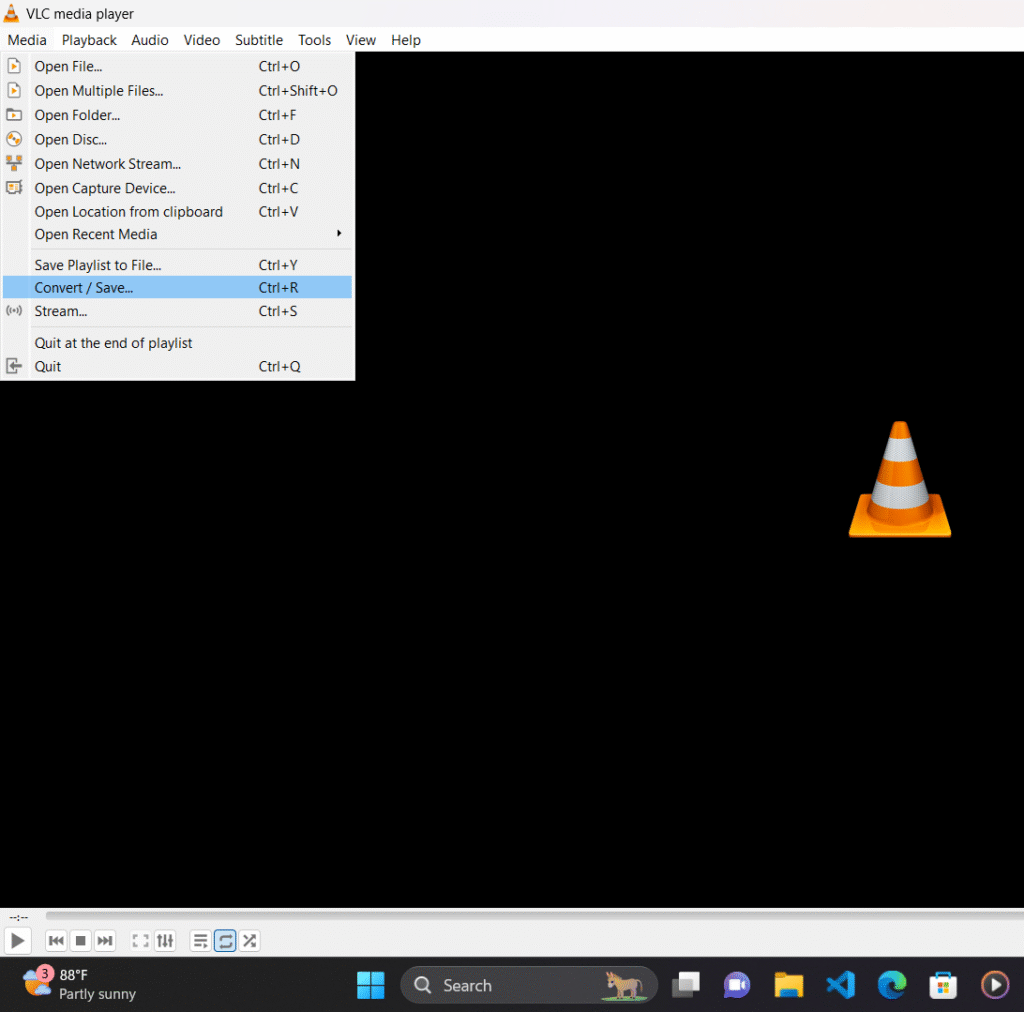Screen dimensions: 1024x1012
Task: Open Microsoft Edge from taskbar
Action: coord(891,985)
